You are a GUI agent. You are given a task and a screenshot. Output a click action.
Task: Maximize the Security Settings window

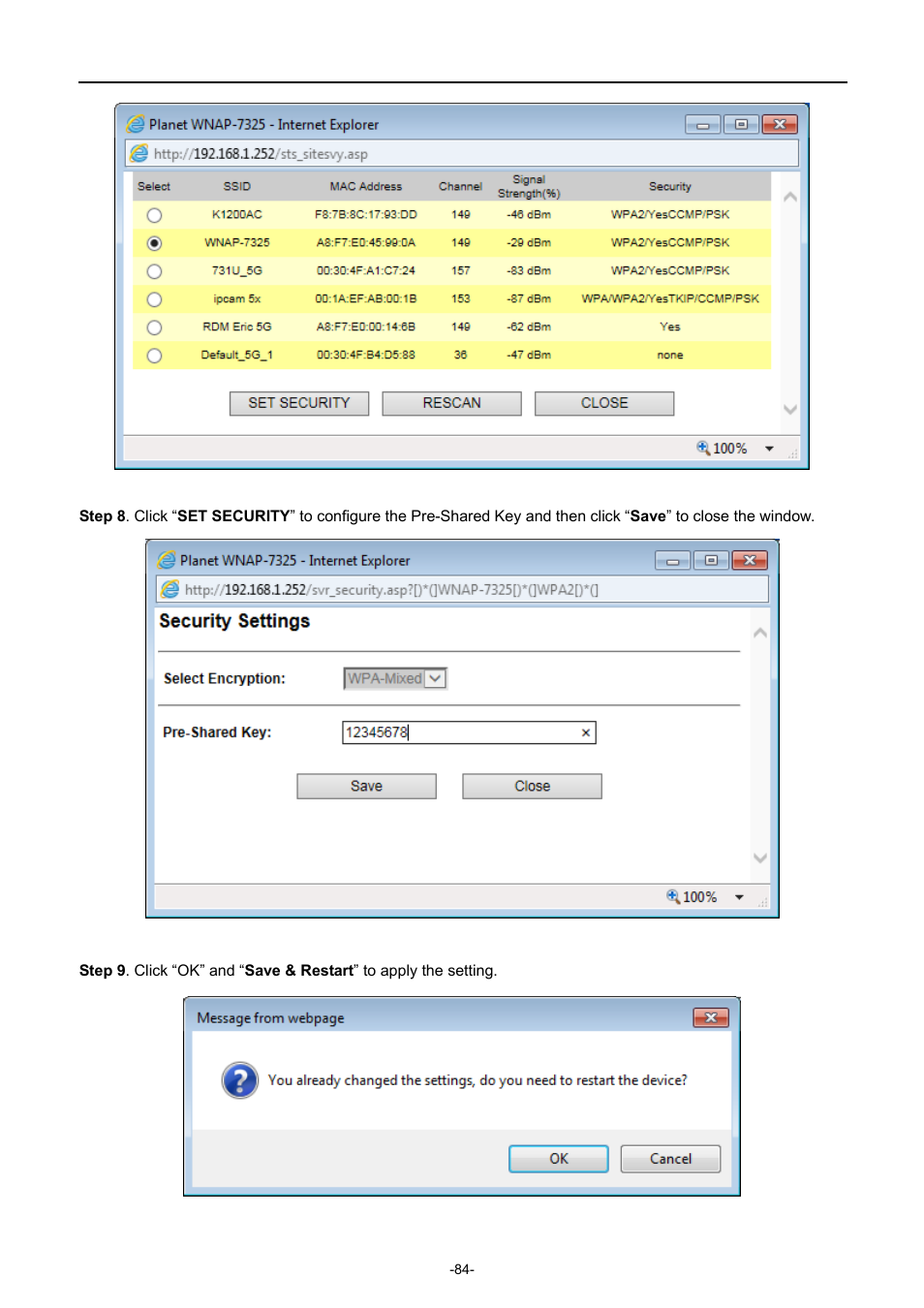point(711,560)
